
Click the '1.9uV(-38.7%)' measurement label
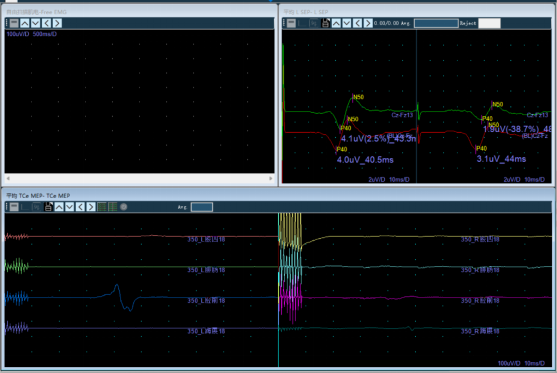(x=511, y=129)
